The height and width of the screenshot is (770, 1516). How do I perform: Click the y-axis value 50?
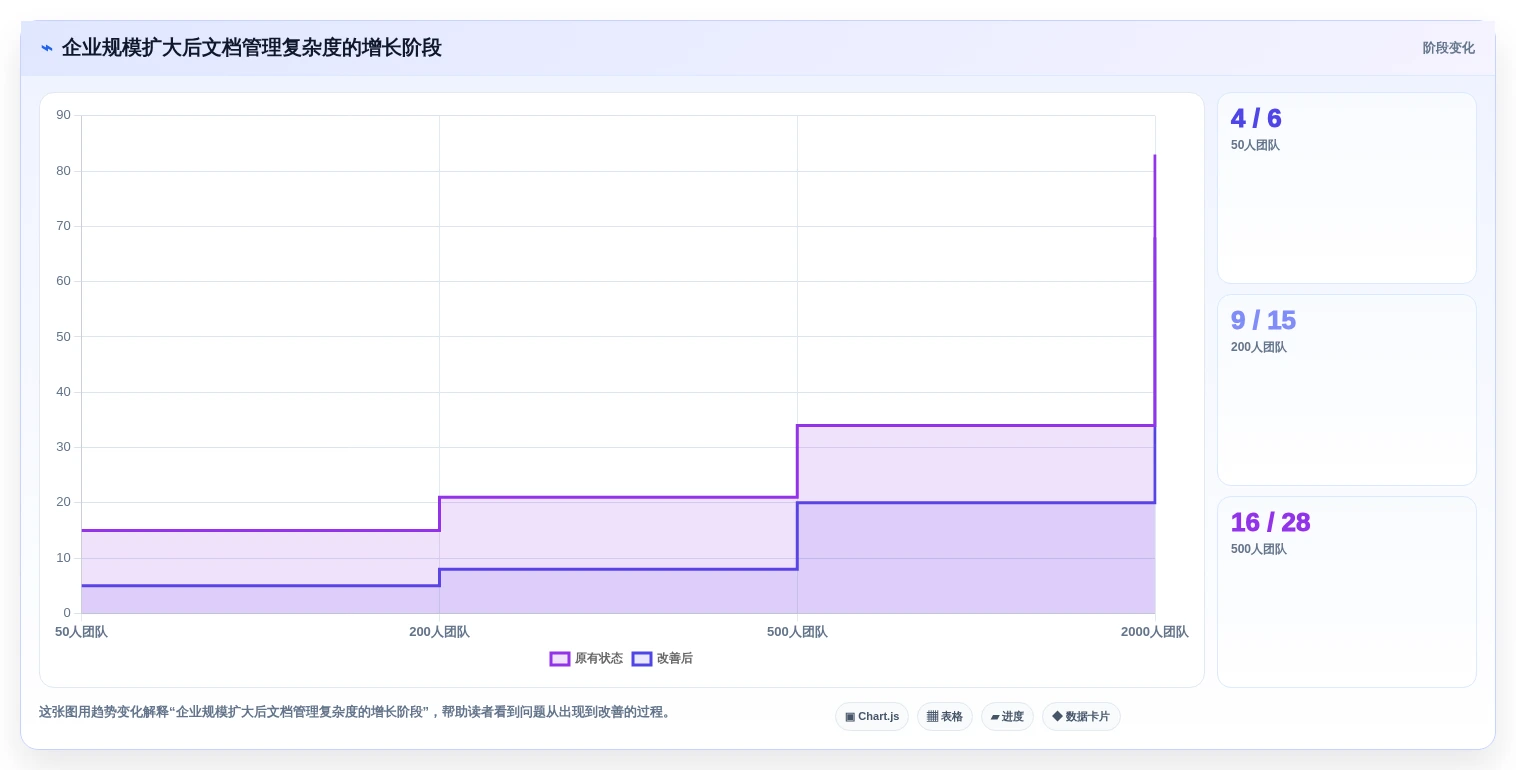coord(64,337)
